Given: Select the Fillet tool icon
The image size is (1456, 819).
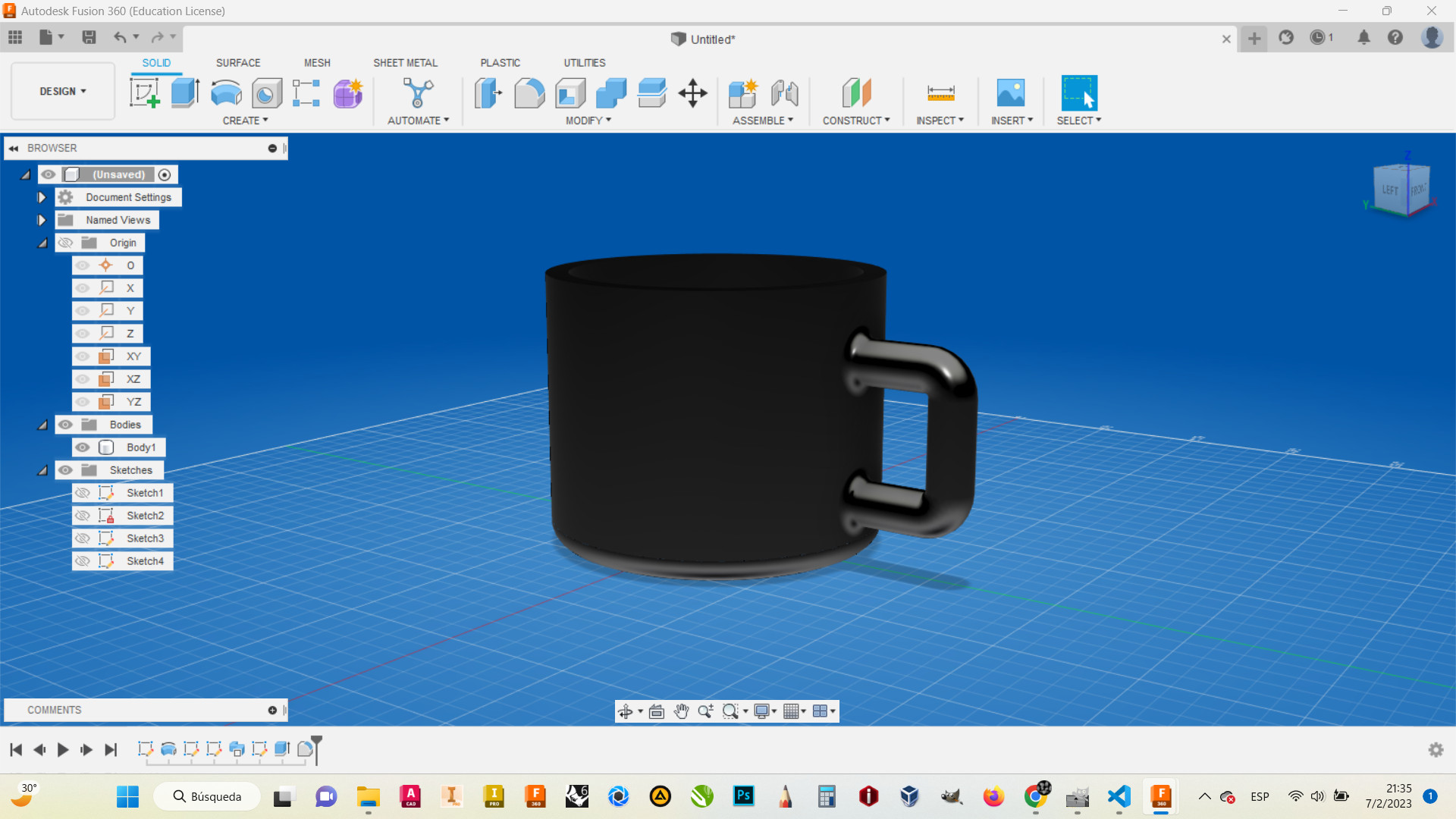Looking at the screenshot, I should (529, 93).
